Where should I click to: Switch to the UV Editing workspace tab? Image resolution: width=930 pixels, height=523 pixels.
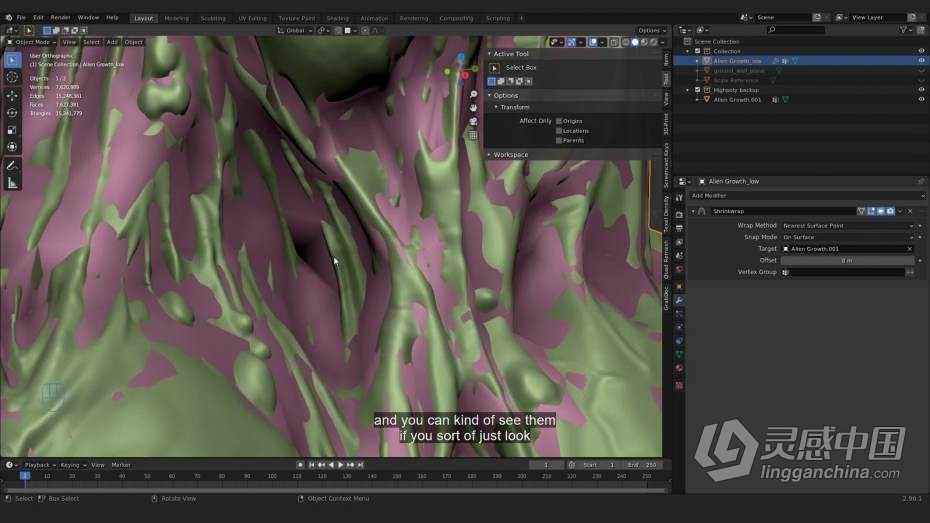tap(253, 18)
